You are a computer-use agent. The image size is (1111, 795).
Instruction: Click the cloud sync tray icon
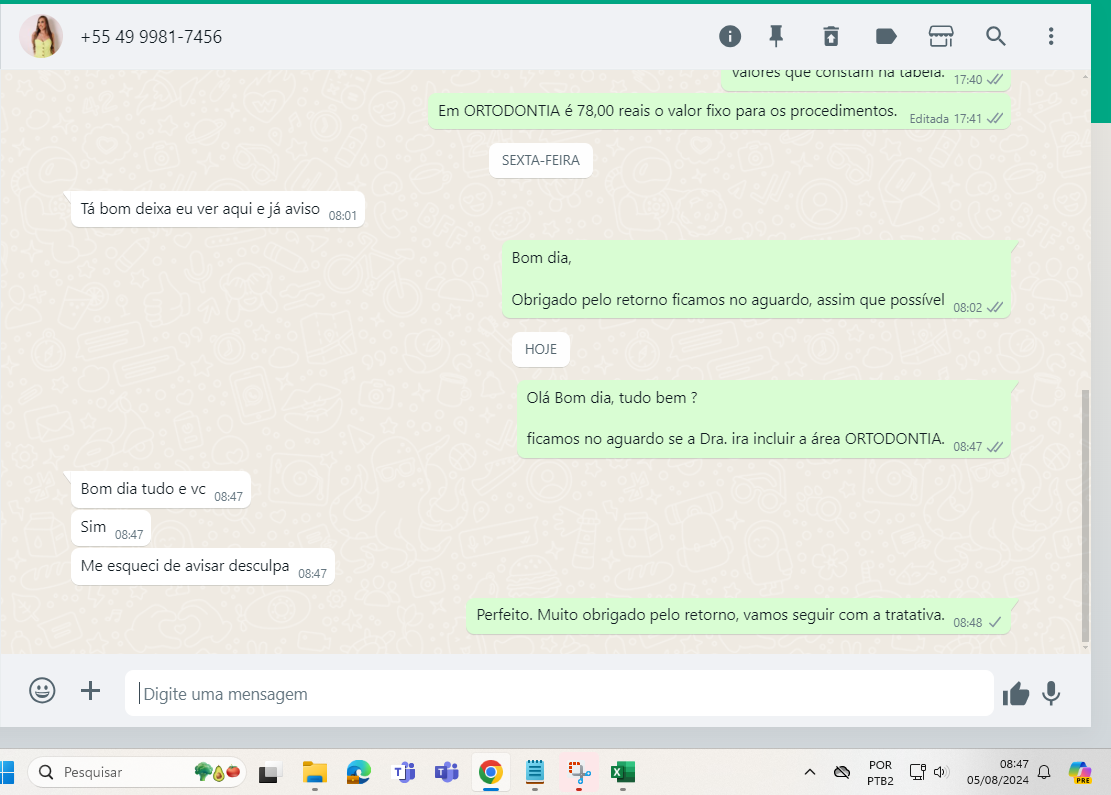click(842, 772)
